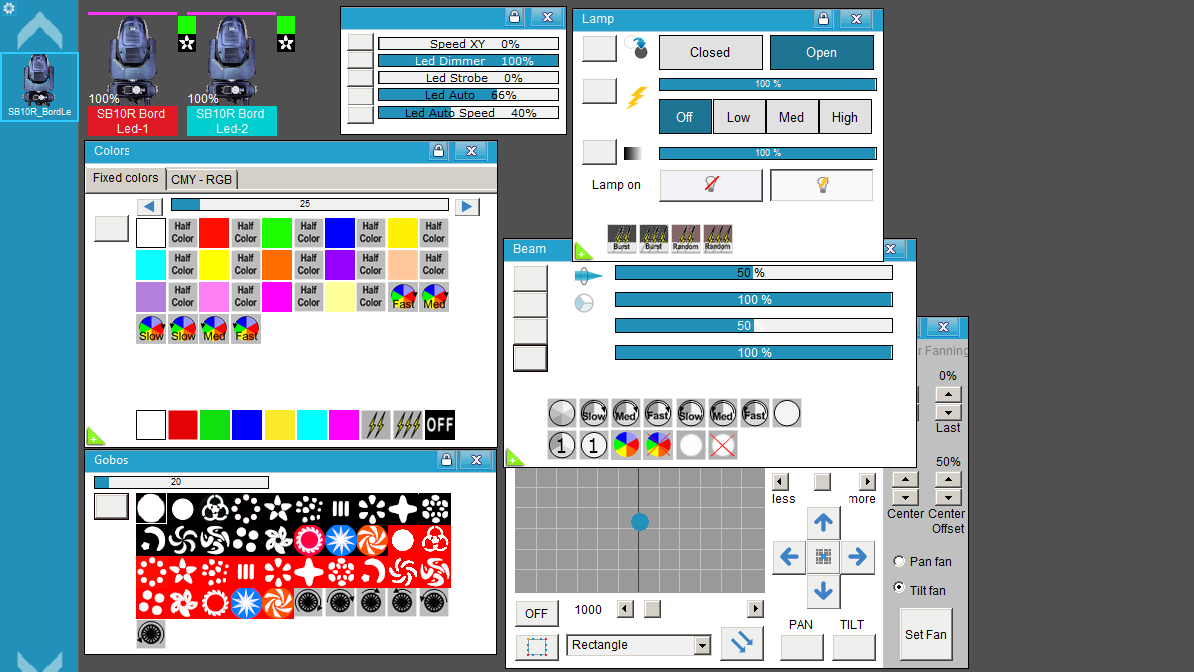1194x672 pixels.
Task: Adjust Led Dimmer 100% slider
Action: (468, 61)
